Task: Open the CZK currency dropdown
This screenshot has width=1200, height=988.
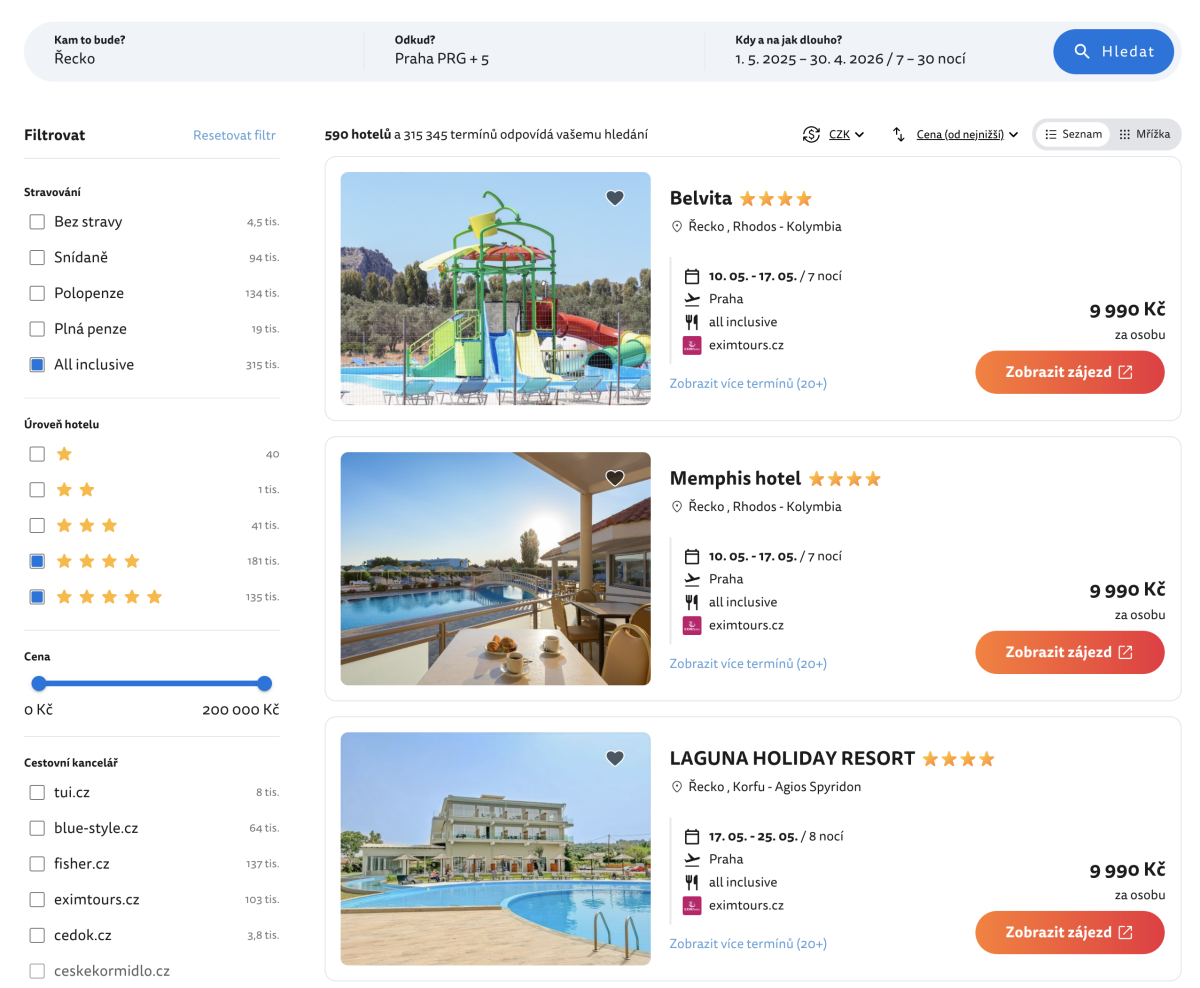Action: (846, 134)
